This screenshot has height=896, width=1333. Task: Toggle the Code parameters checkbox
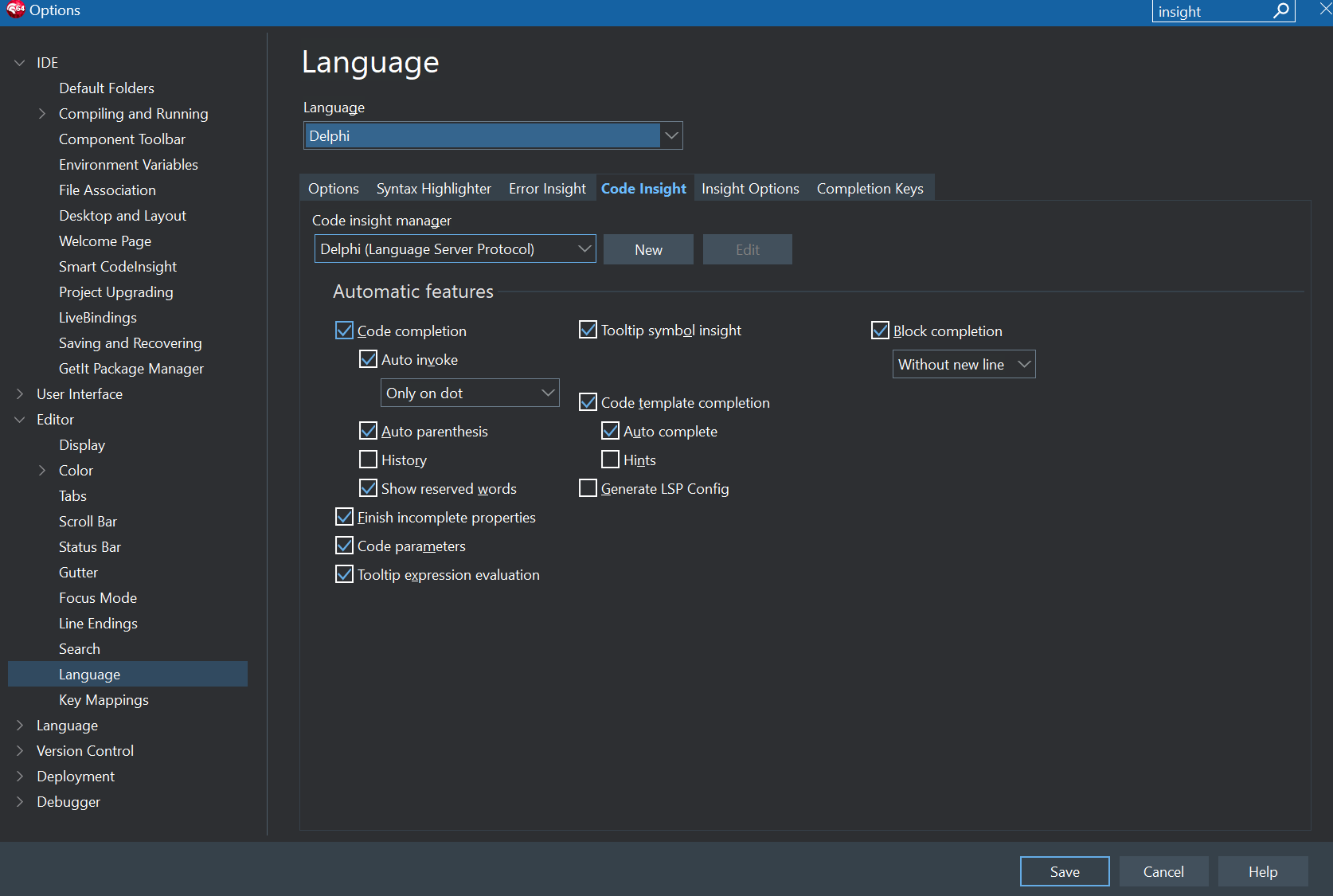coord(344,546)
